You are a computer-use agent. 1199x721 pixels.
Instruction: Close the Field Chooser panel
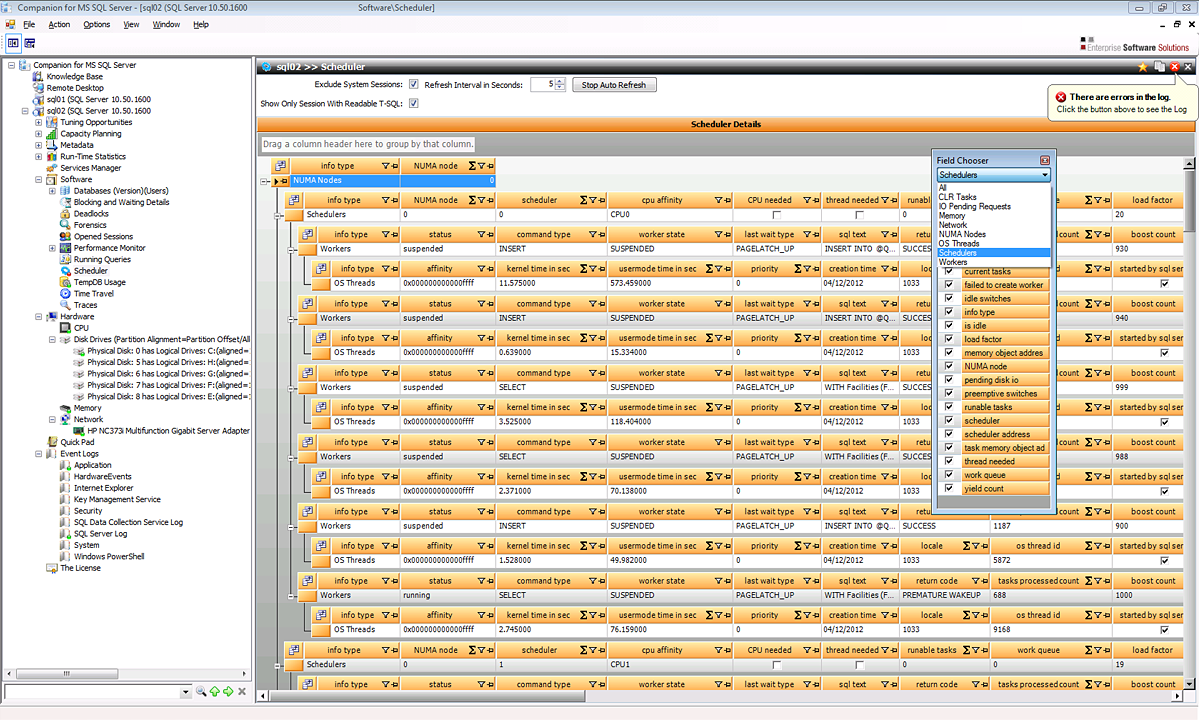tap(1045, 161)
